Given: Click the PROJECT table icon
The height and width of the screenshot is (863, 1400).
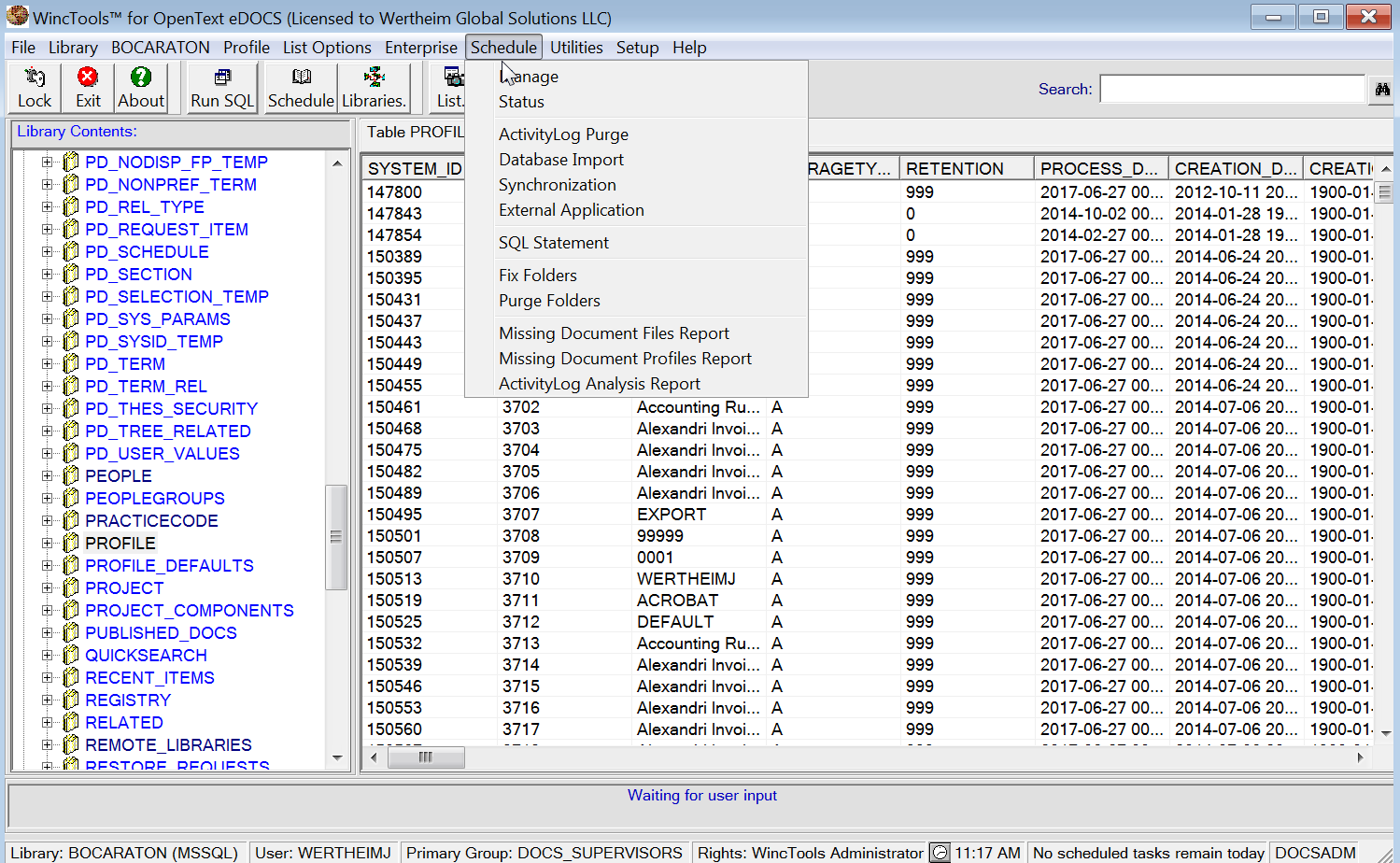Looking at the screenshot, I should (x=71, y=588).
